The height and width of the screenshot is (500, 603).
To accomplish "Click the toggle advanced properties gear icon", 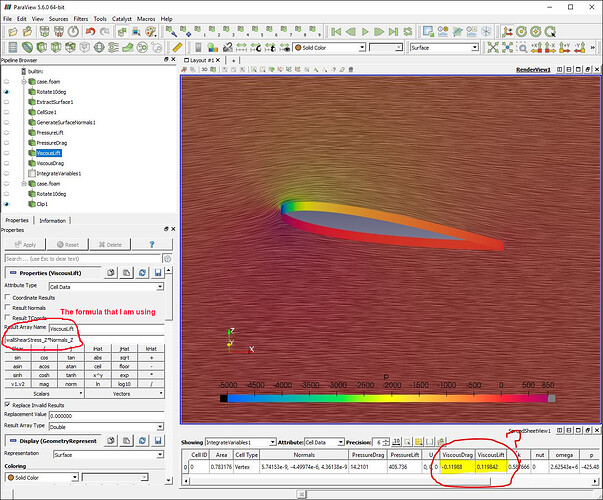I will click(168, 258).
